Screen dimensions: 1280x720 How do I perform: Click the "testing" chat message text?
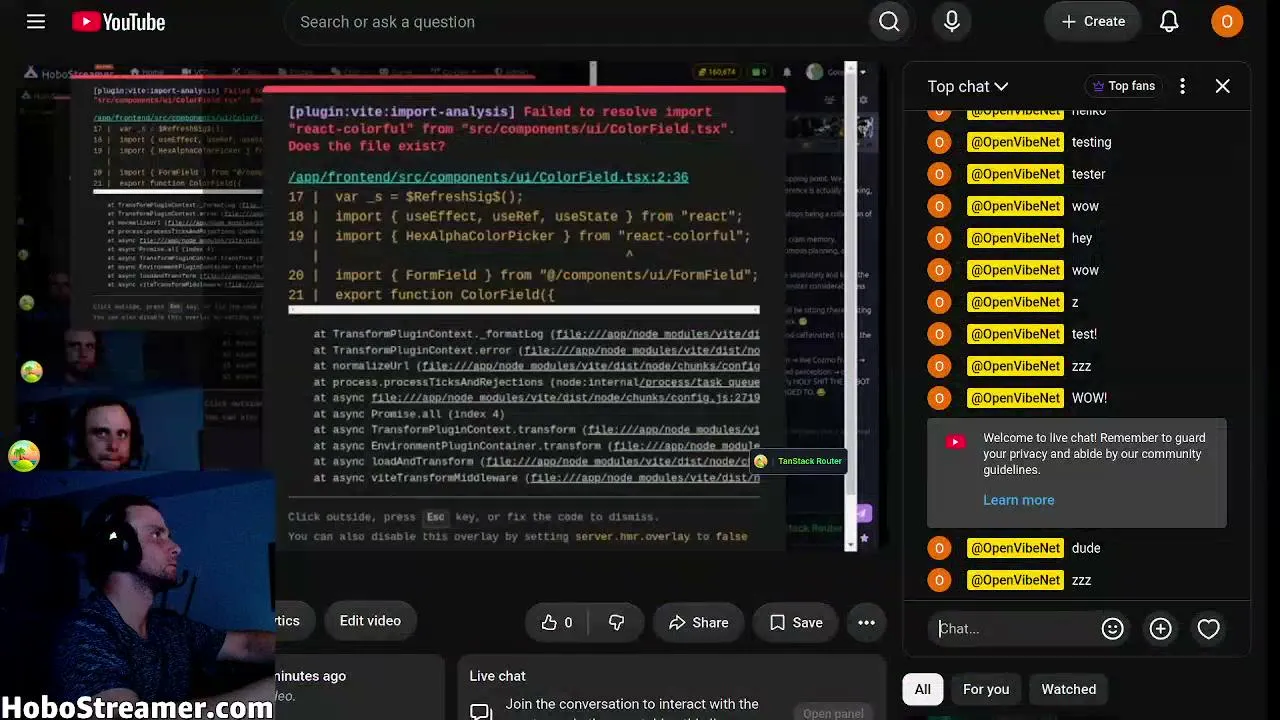click(1091, 142)
